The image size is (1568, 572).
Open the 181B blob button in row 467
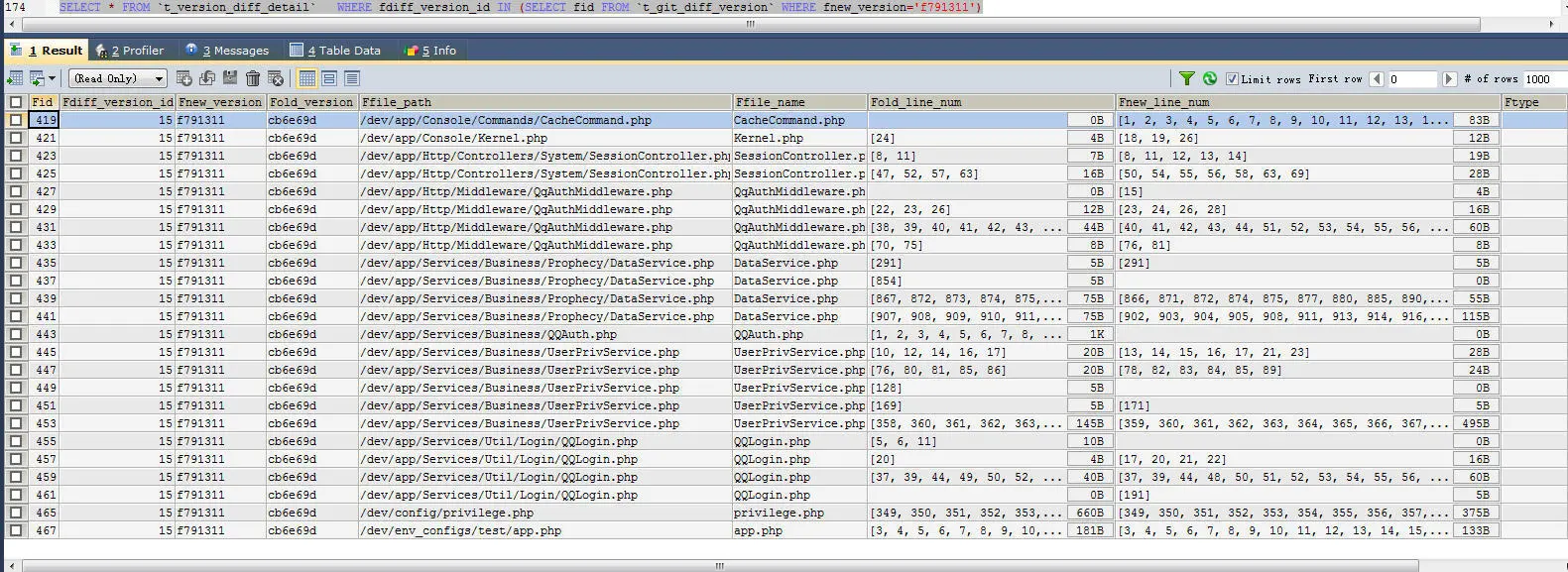(x=1089, y=530)
